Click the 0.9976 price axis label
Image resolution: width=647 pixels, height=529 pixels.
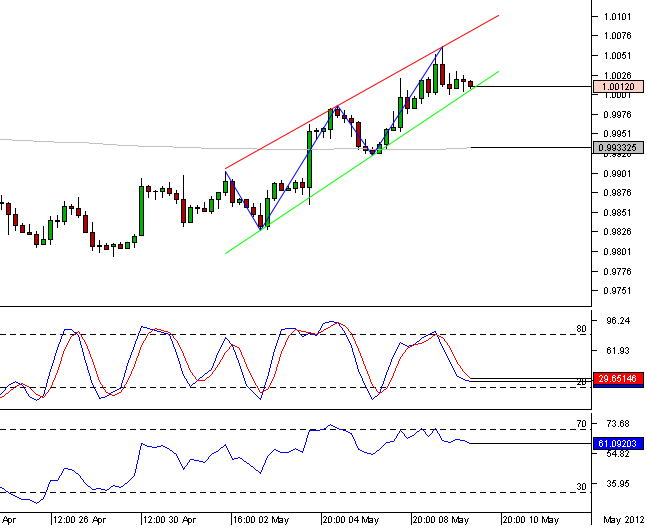[617, 115]
